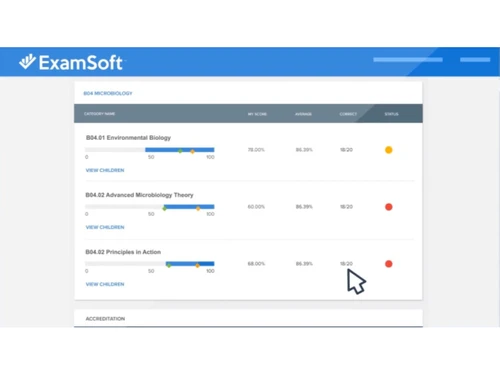Select the B04.02 Advanced Microbiology Theory title

click(139, 195)
